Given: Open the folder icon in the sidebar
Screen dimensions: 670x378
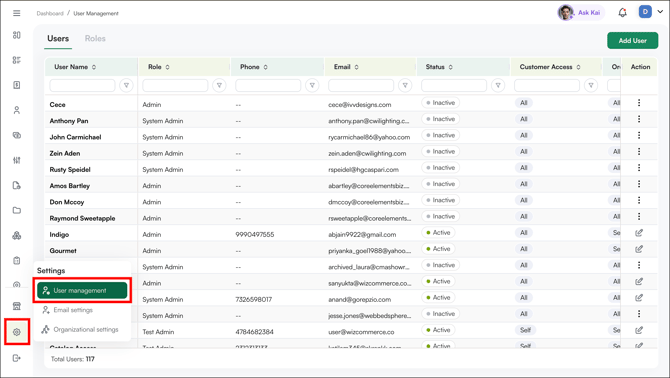Looking at the screenshot, I should point(17,210).
